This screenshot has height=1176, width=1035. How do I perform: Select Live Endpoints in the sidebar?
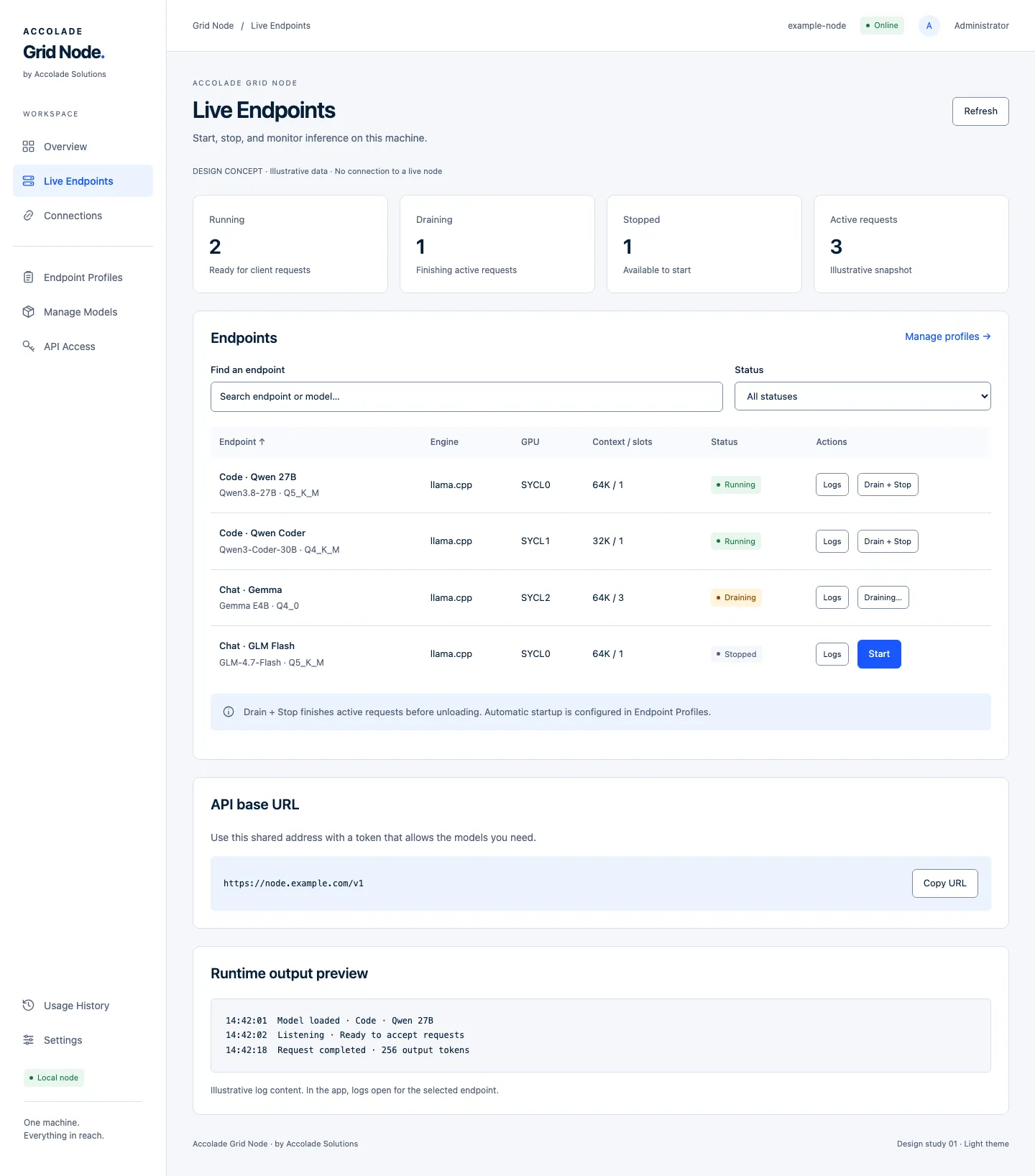(83, 181)
